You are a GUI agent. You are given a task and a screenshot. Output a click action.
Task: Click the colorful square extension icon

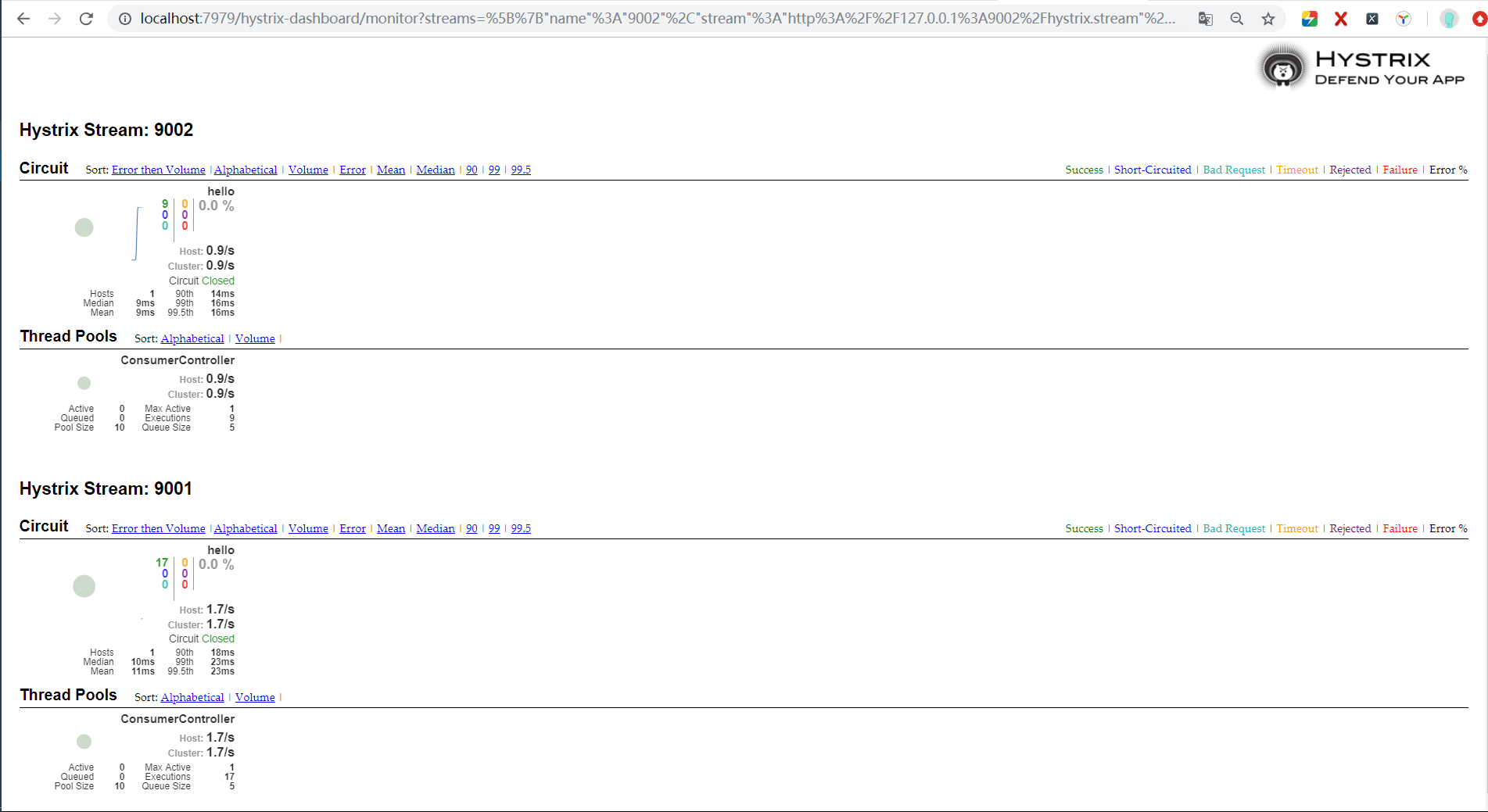pyautogui.click(x=1310, y=19)
